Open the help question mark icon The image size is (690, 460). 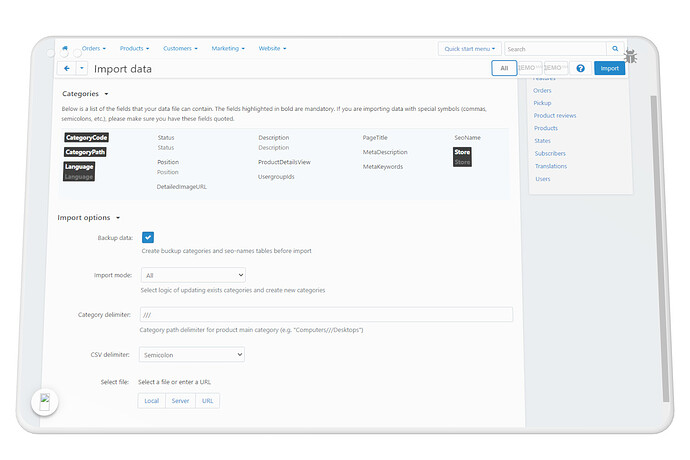(x=580, y=68)
